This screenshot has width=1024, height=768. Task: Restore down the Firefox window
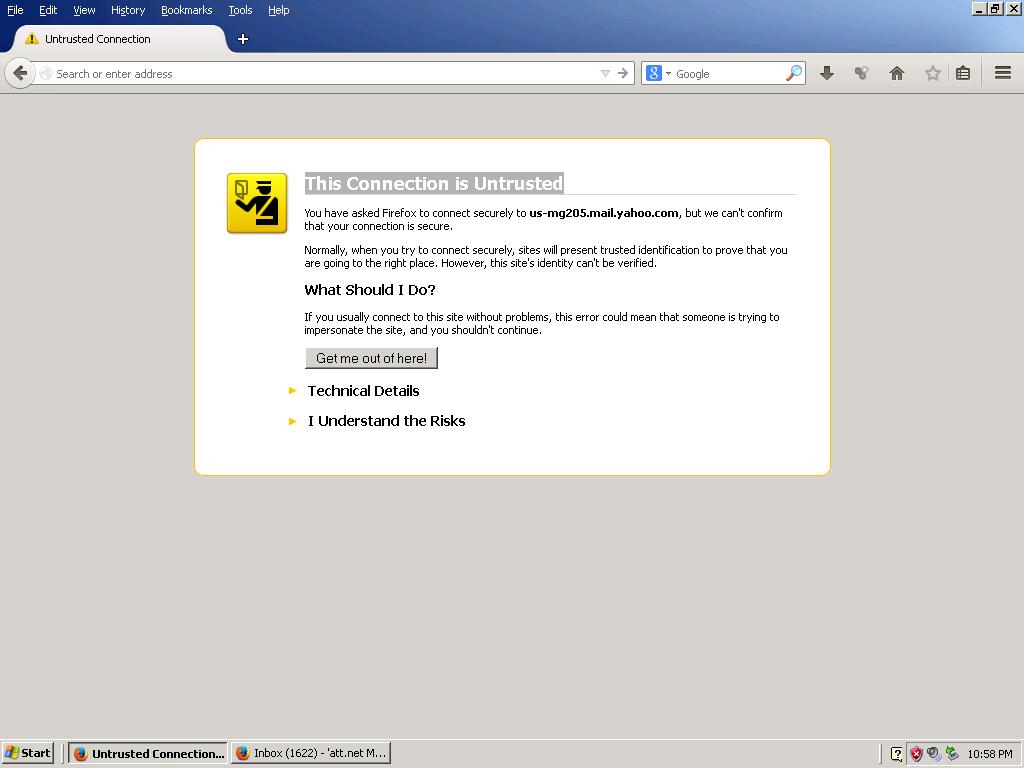point(995,9)
